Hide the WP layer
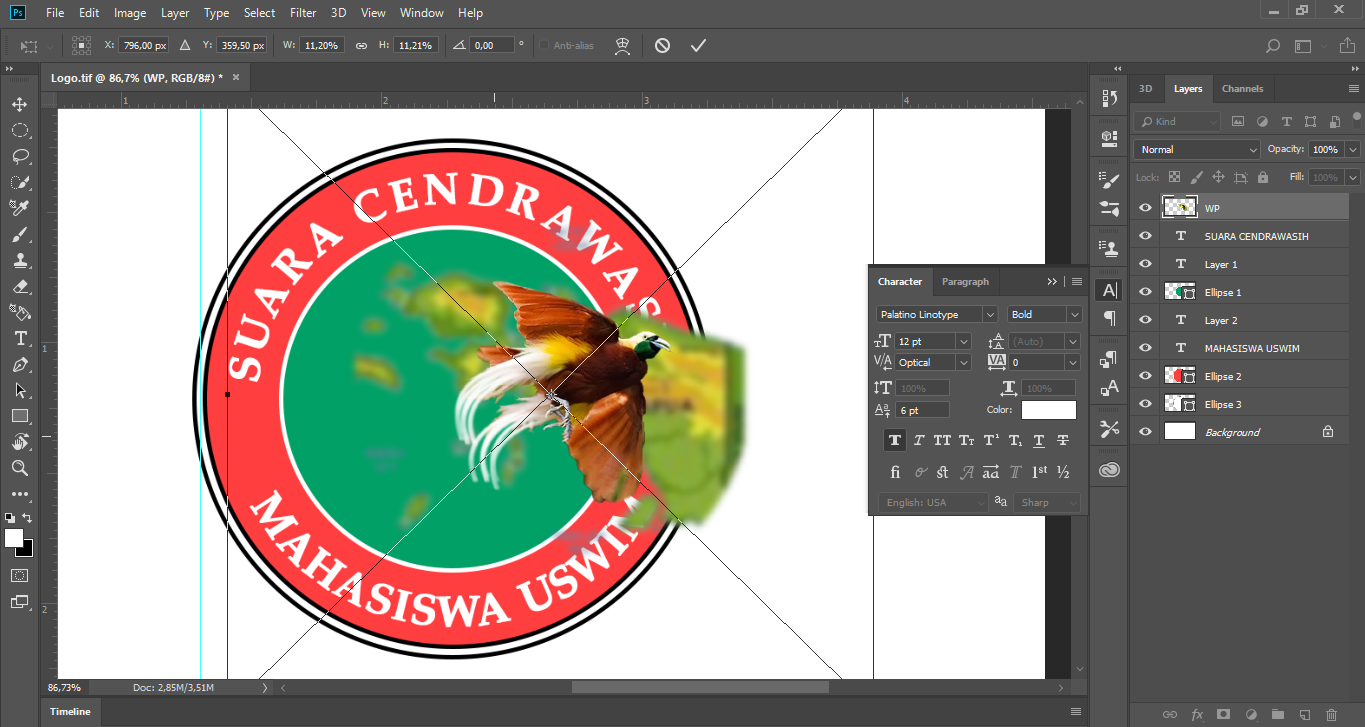 [1146, 208]
